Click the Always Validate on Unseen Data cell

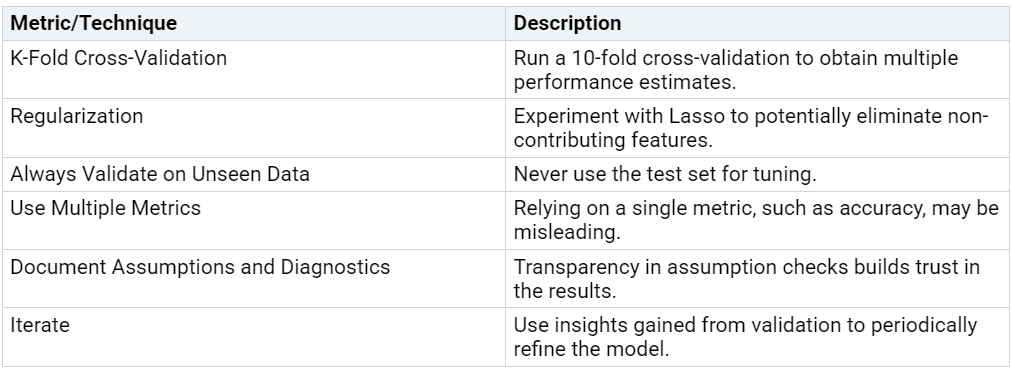coord(254,174)
